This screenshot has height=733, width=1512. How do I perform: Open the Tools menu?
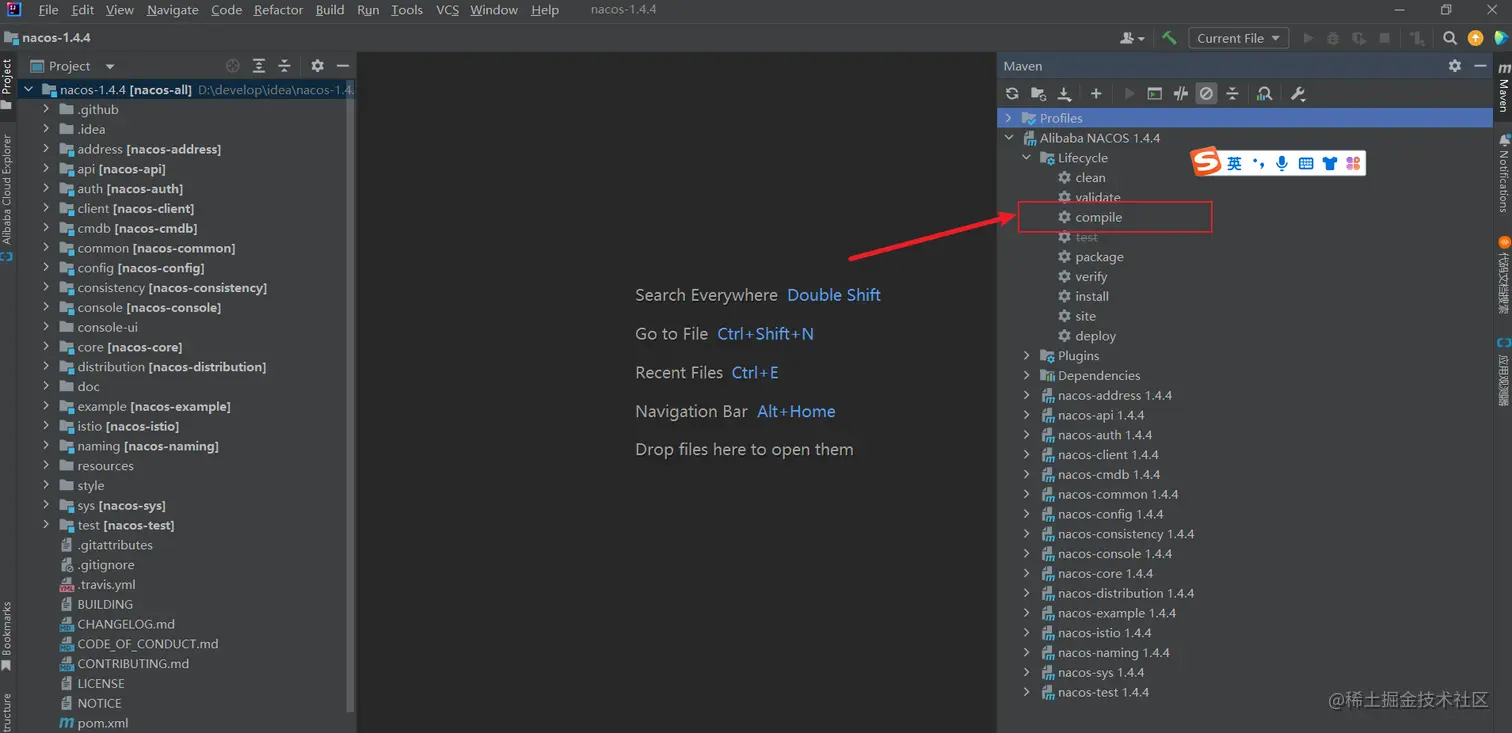(x=407, y=10)
